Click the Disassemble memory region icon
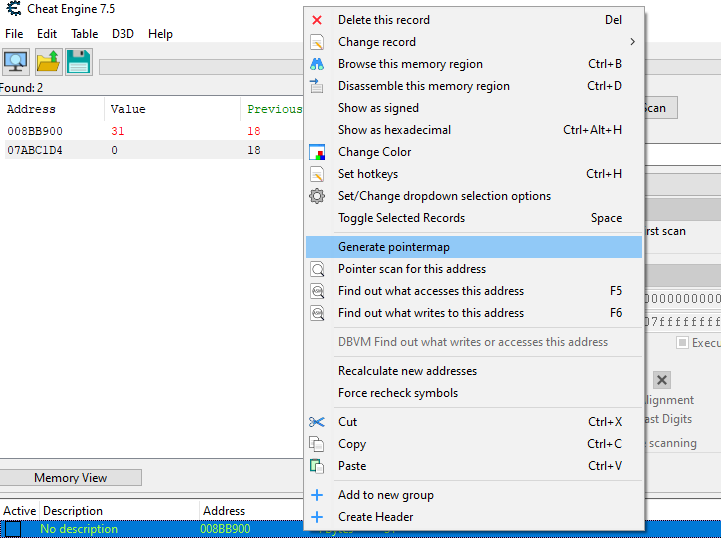This screenshot has width=721, height=538. click(317, 86)
